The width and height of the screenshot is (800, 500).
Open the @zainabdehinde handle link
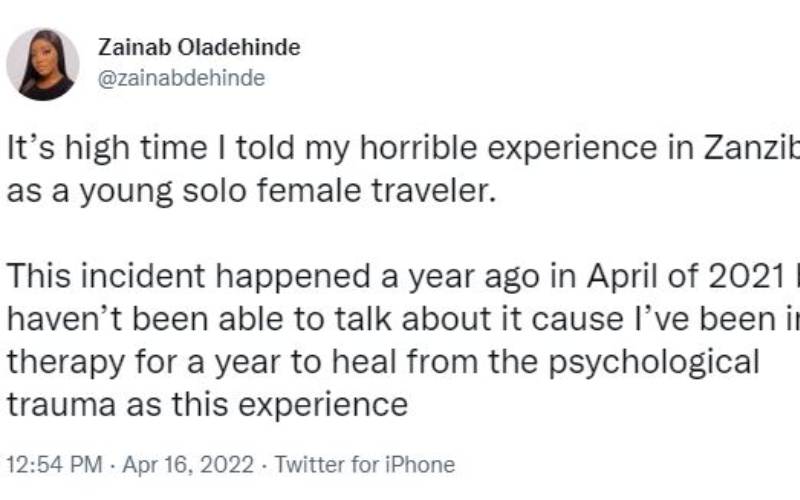(181, 78)
